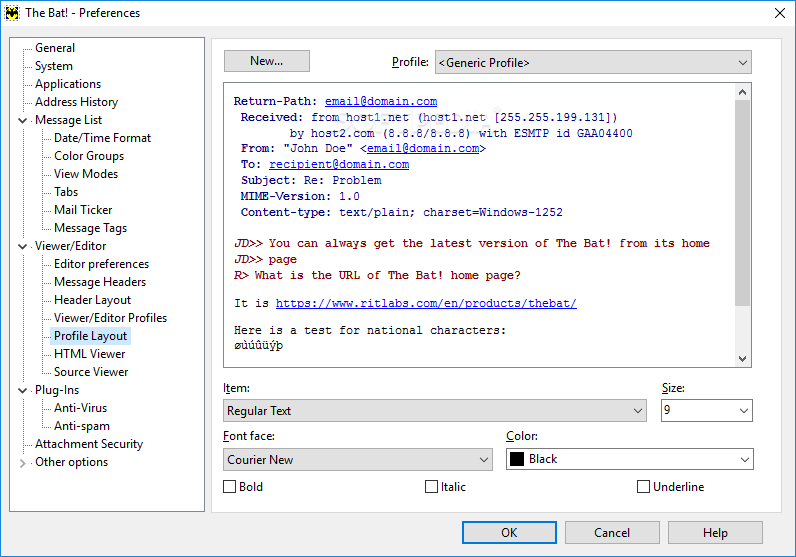The width and height of the screenshot is (796, 557).
Task: Click the Subject: Re: Problem preview line
Action: [x=311, y=180]
